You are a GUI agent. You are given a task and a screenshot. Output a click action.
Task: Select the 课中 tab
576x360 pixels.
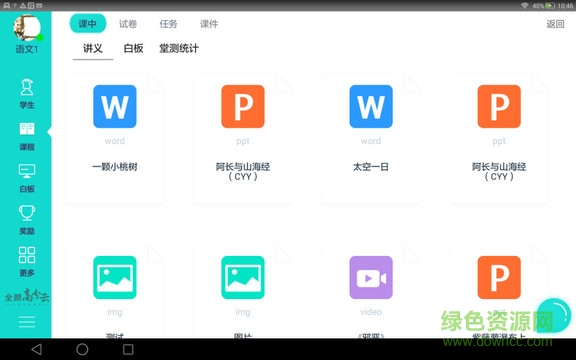point(88,24)
